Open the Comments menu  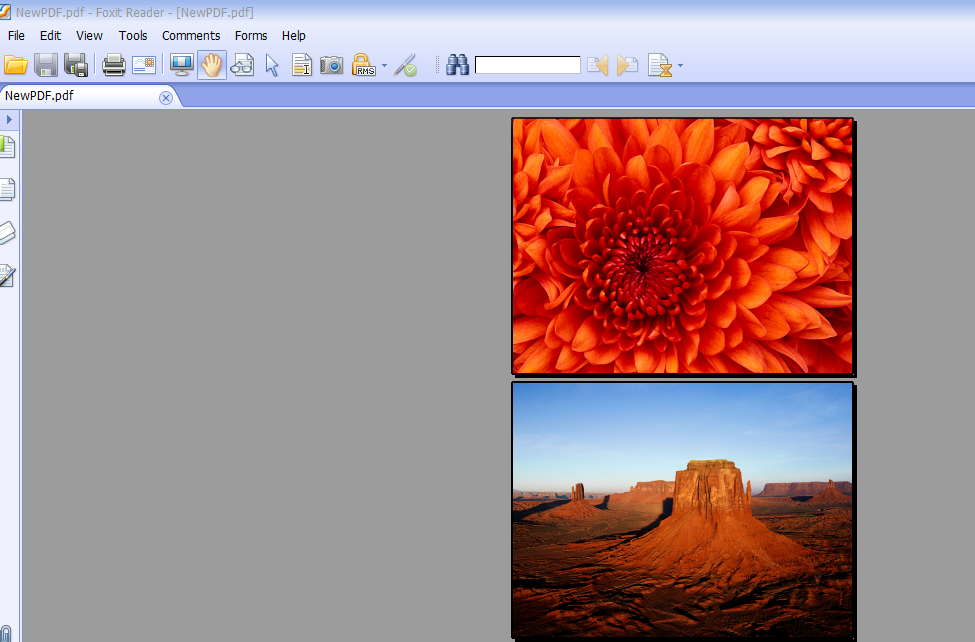(x=191, y=35)
